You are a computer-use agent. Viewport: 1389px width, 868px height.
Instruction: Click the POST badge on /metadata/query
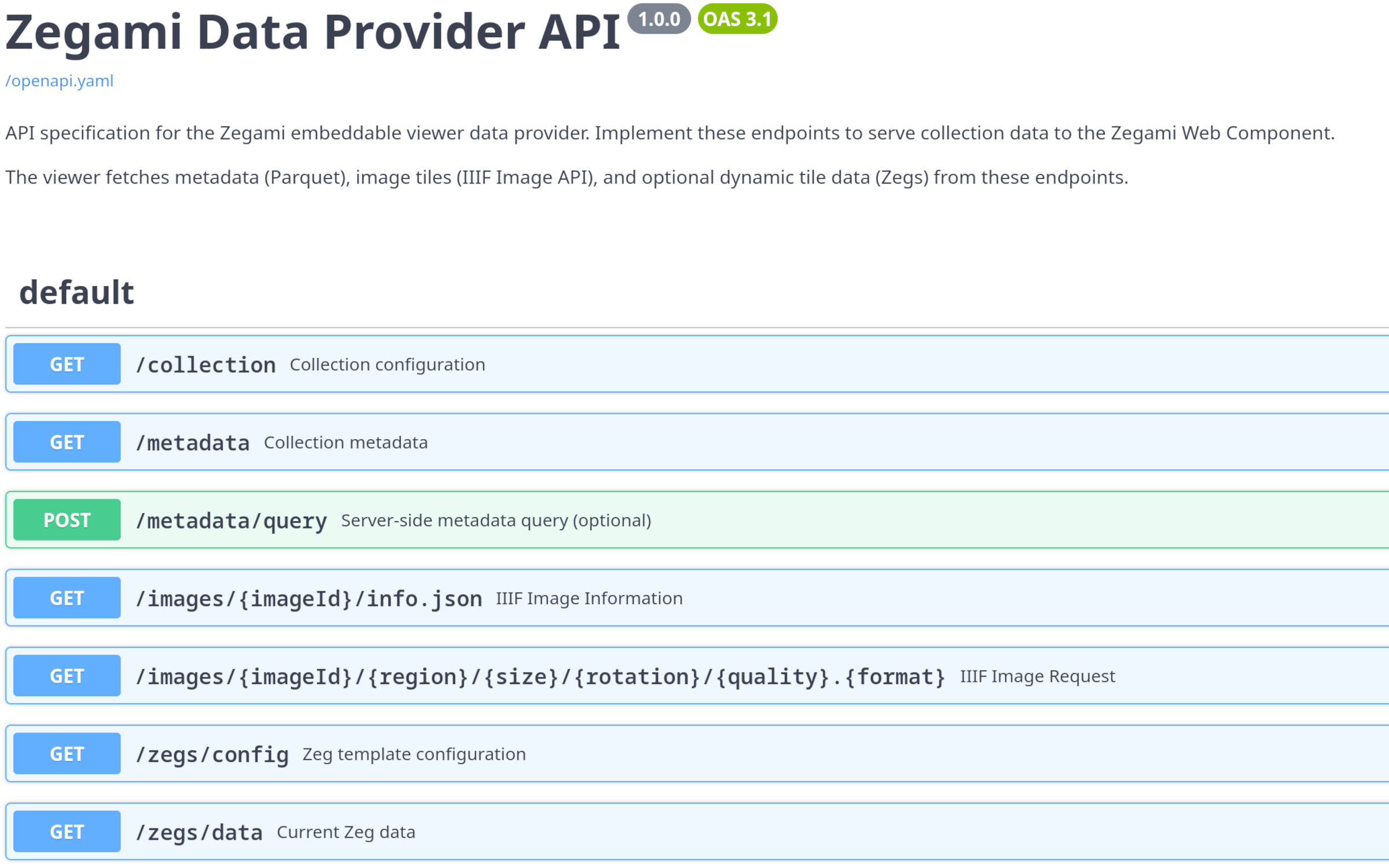pyautogui.click(x=65, y=520)
